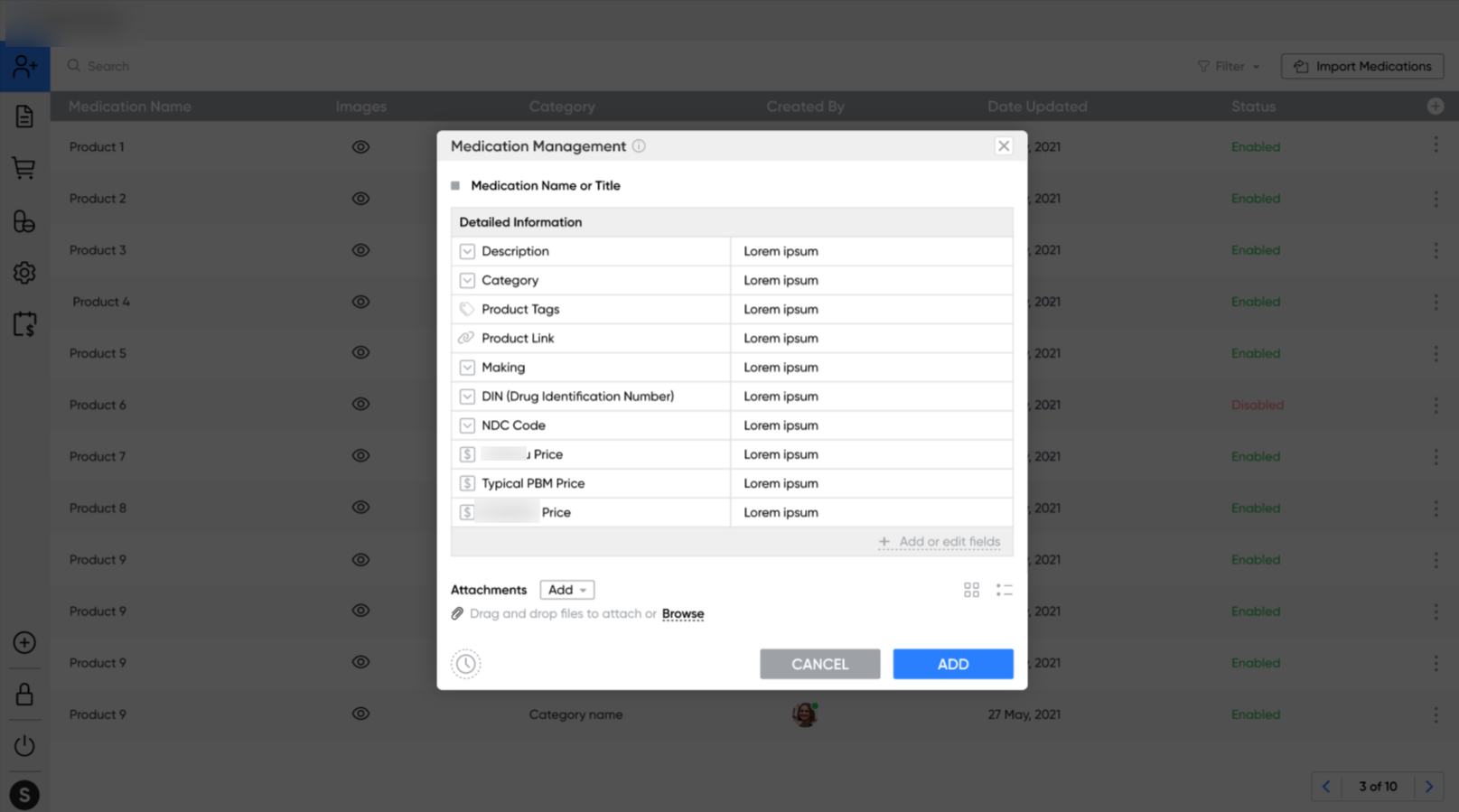Expand the DIN field dropdown icon
Screen dimensions: 1459x812
(x=467, y=397)
